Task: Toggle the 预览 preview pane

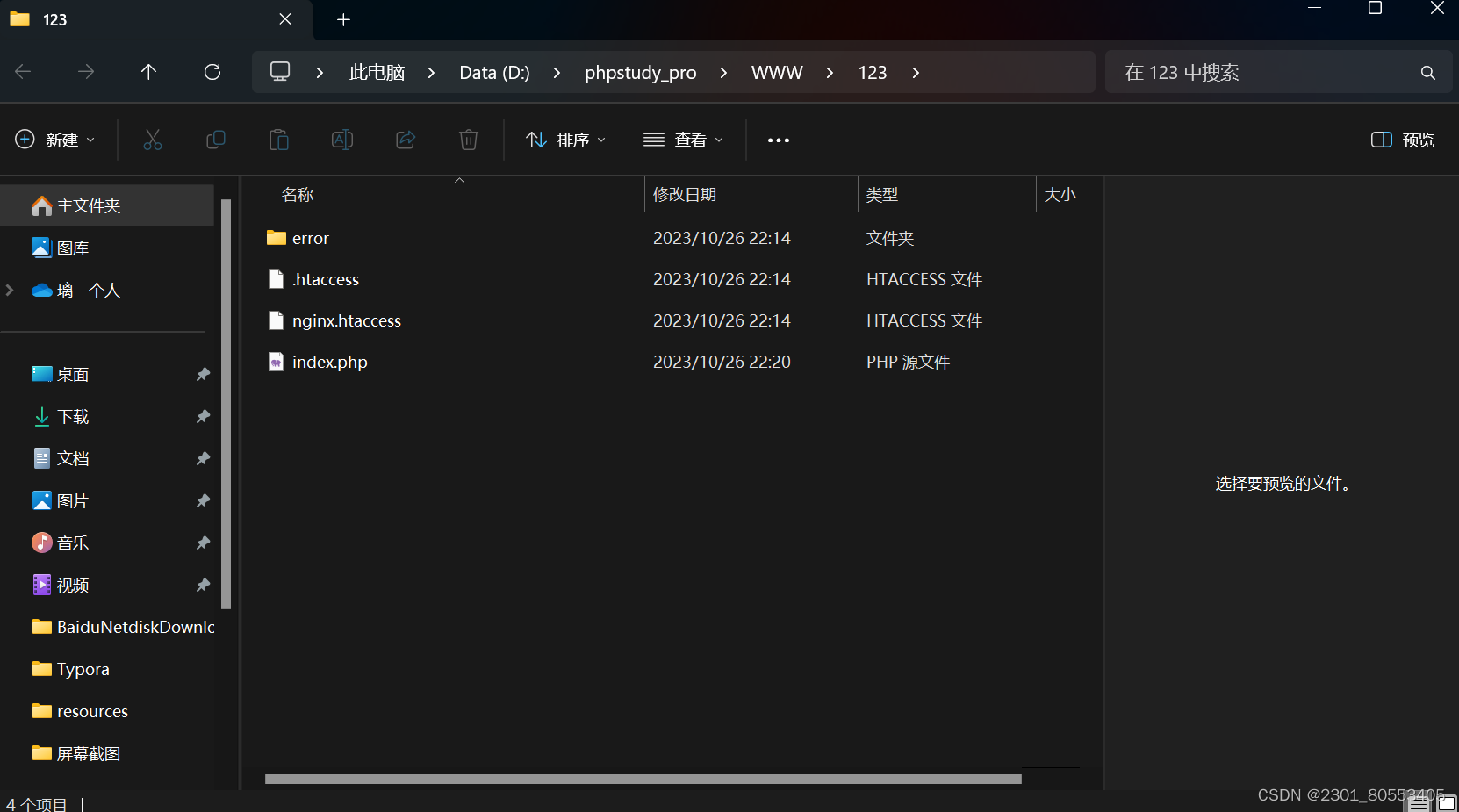Action: (x=1401, y=140)
